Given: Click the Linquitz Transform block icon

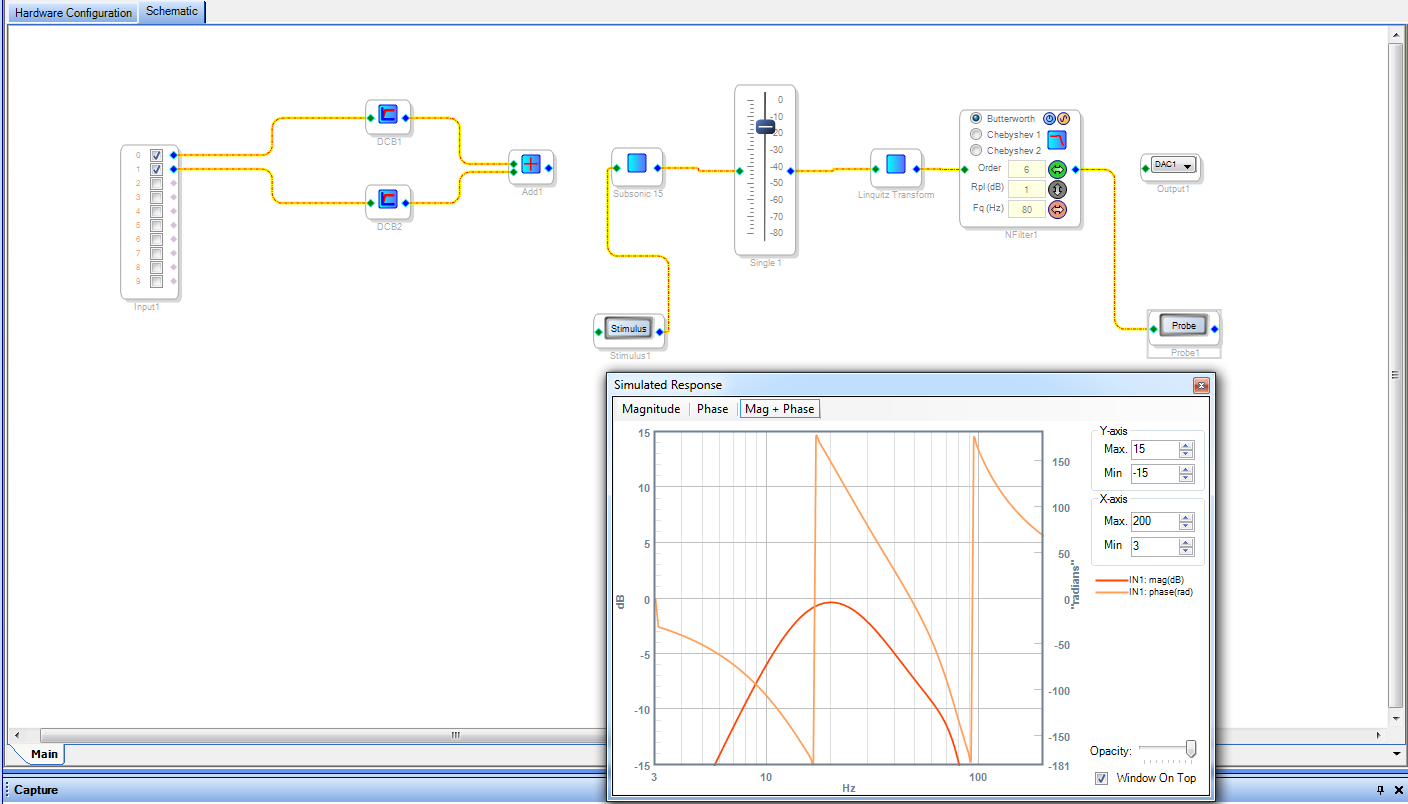Looking at the screenshot, I should (896, 165).
